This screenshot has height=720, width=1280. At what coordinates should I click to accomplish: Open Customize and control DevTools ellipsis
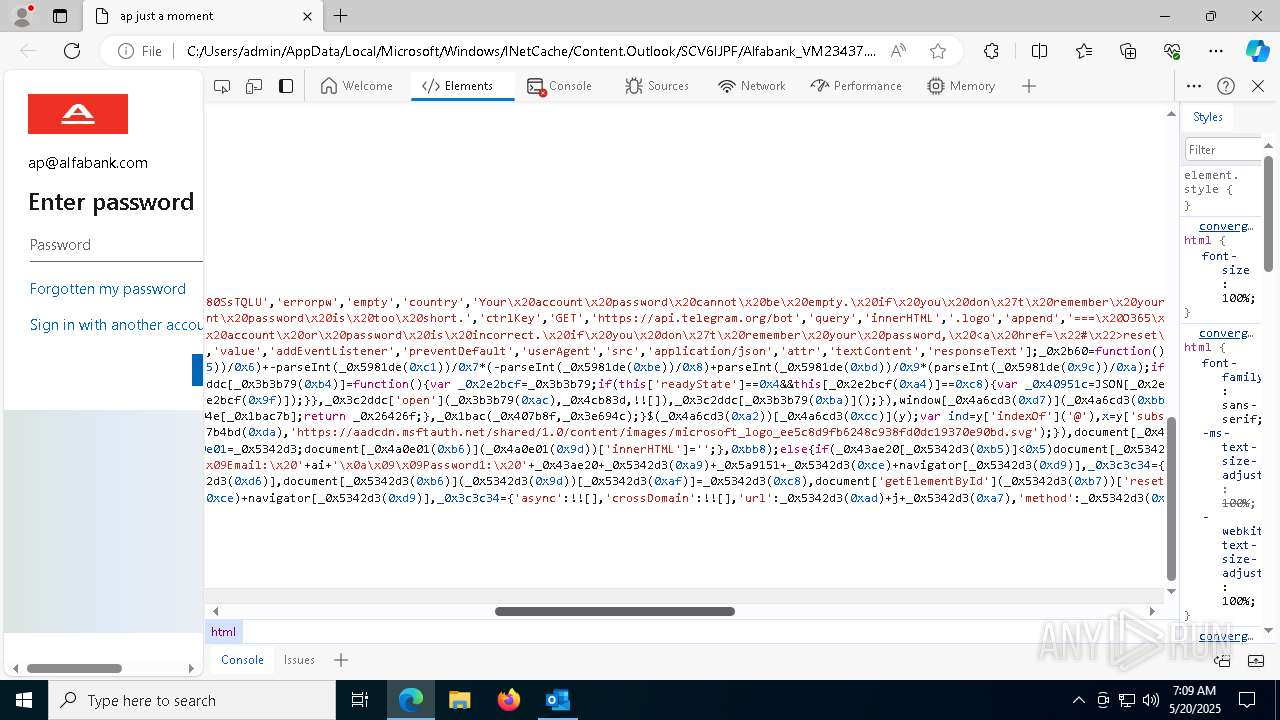pyautogui.click(x=1194, y=86)
